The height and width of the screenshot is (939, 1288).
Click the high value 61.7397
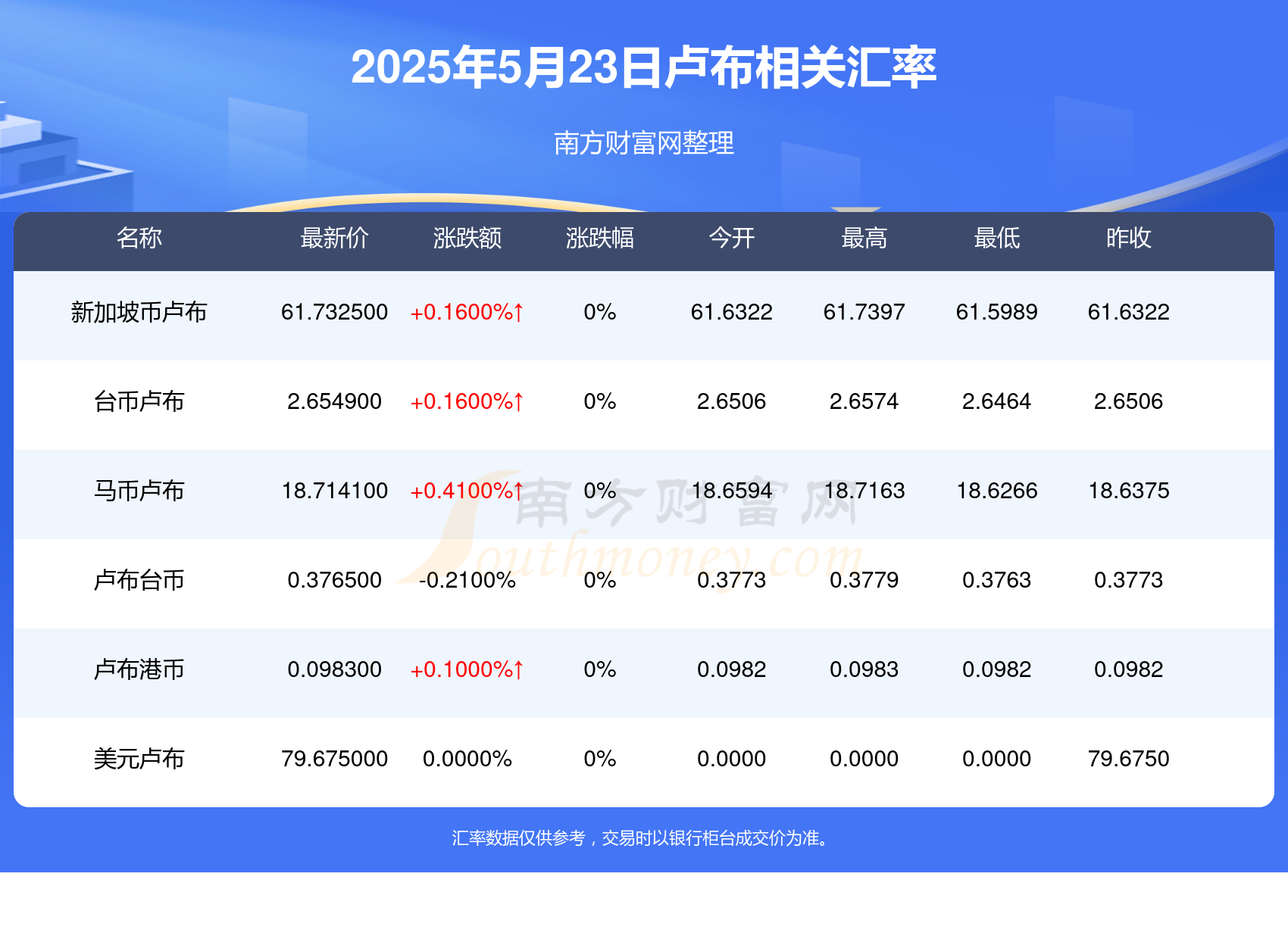coord(864,312)
